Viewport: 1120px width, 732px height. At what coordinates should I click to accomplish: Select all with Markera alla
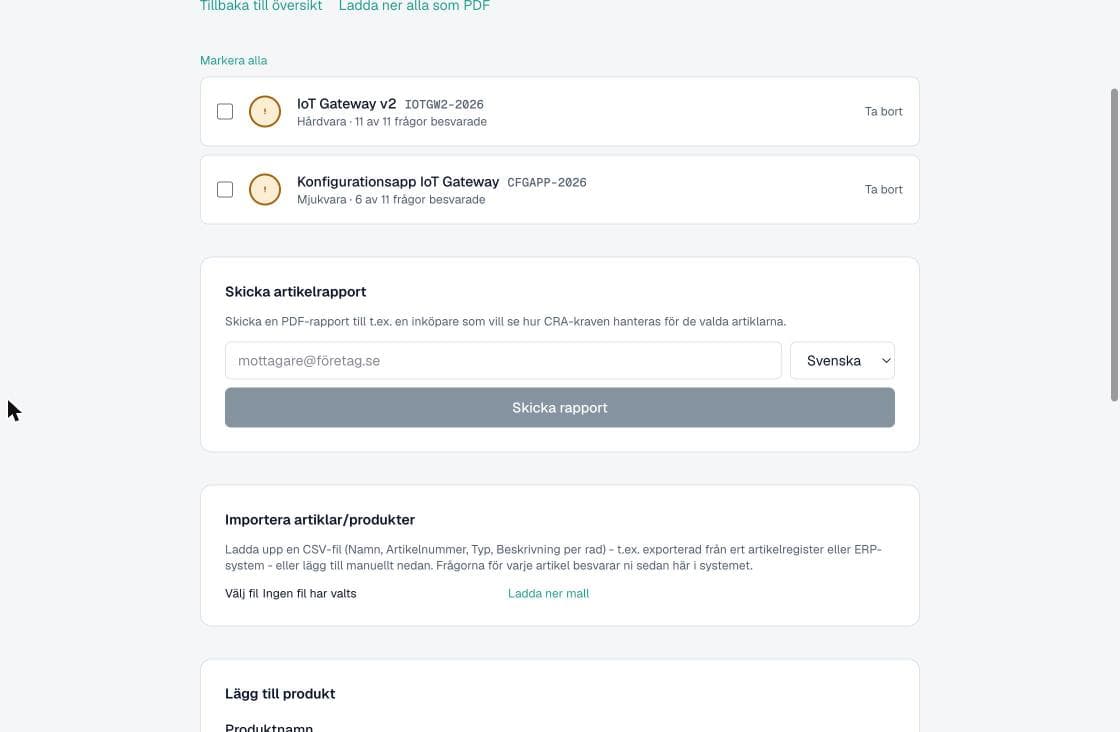tap(234, 61)
